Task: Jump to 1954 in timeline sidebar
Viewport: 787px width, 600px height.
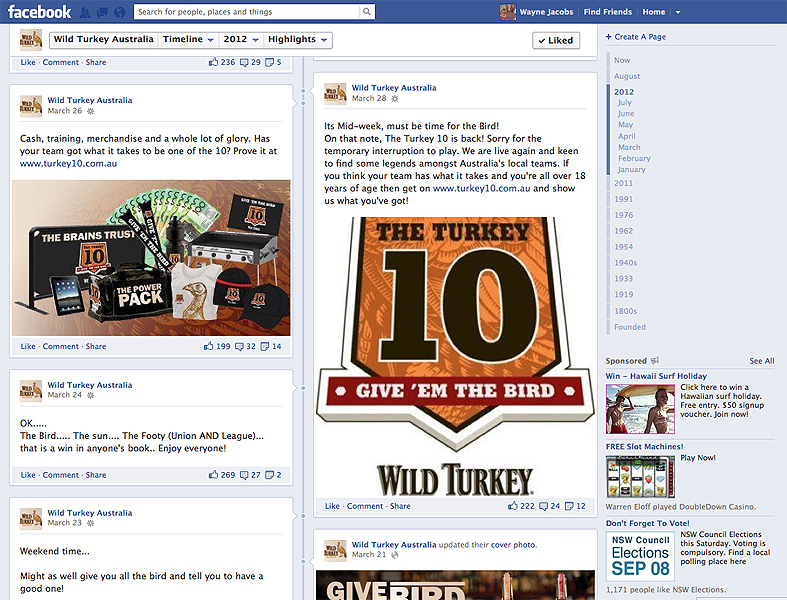Action: (623, 247)
